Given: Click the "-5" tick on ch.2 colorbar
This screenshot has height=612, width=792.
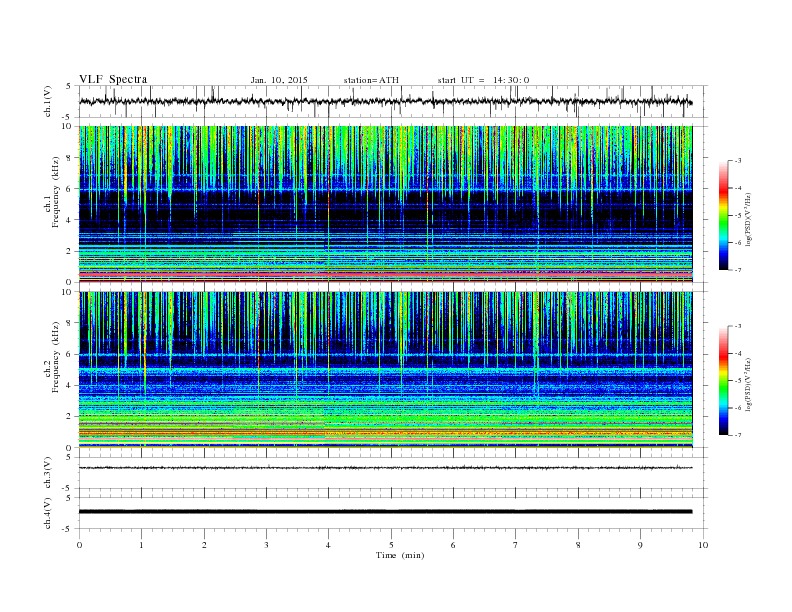Looking at the screenshot, I should [737, 381].
